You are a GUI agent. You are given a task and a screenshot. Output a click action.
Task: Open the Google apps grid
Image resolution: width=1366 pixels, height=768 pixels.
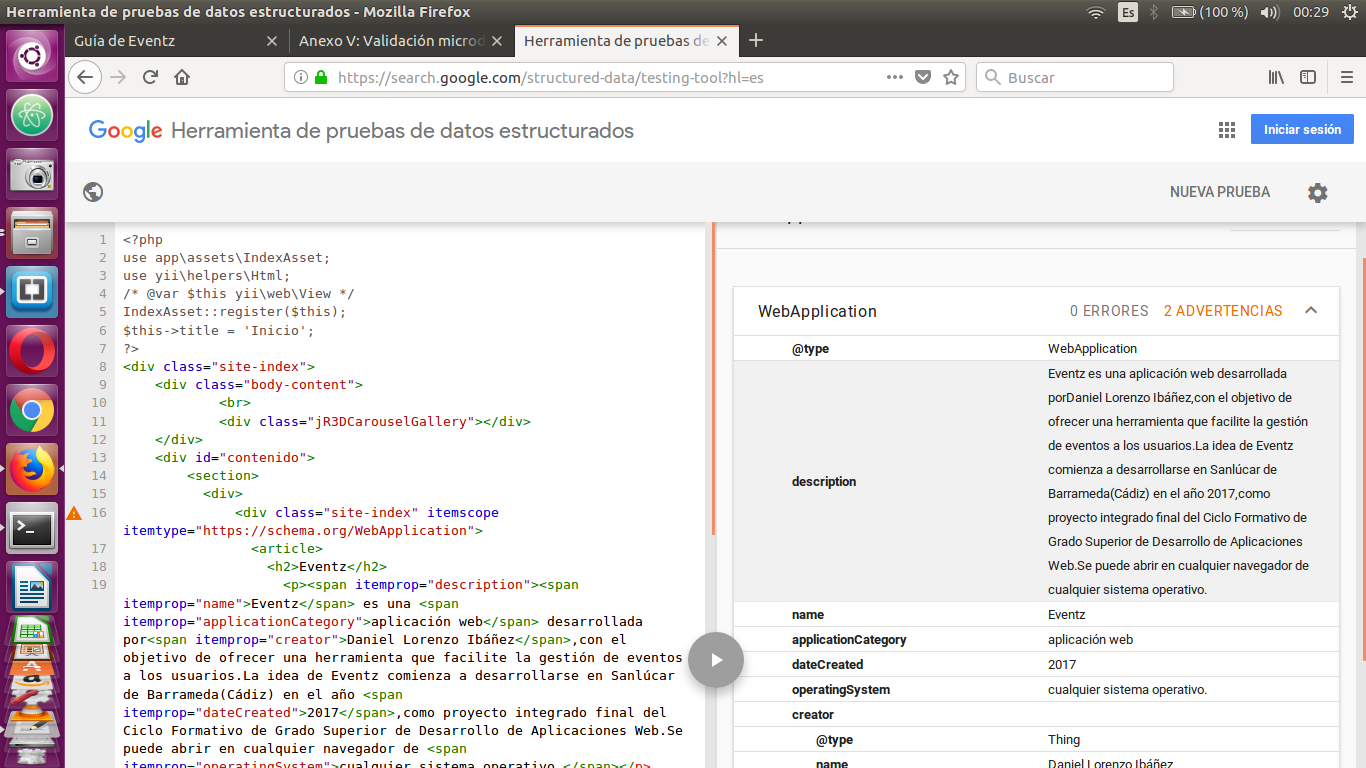(1227, 130)
